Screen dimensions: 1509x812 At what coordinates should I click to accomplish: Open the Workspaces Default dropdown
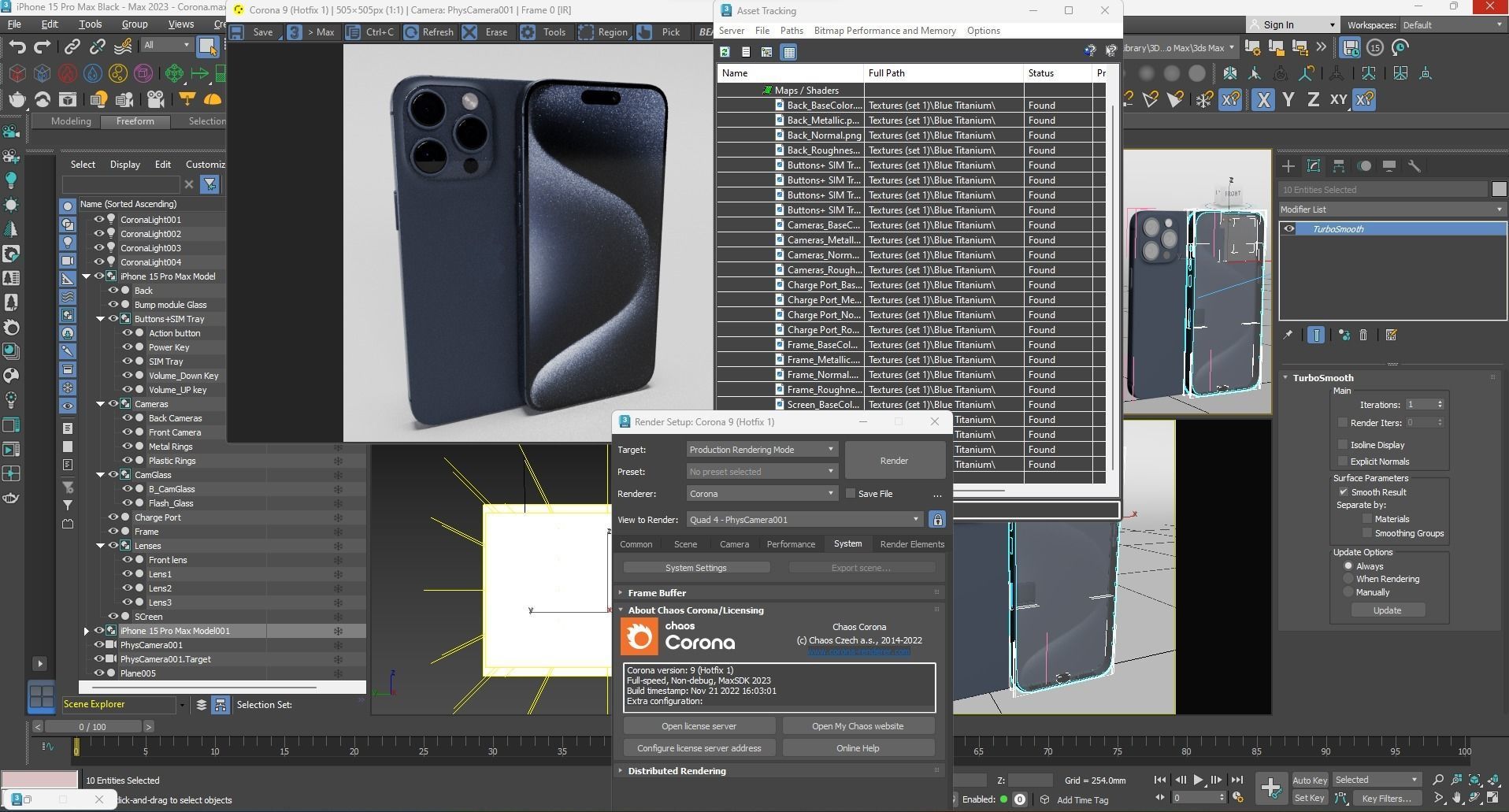click(1451, 25)
